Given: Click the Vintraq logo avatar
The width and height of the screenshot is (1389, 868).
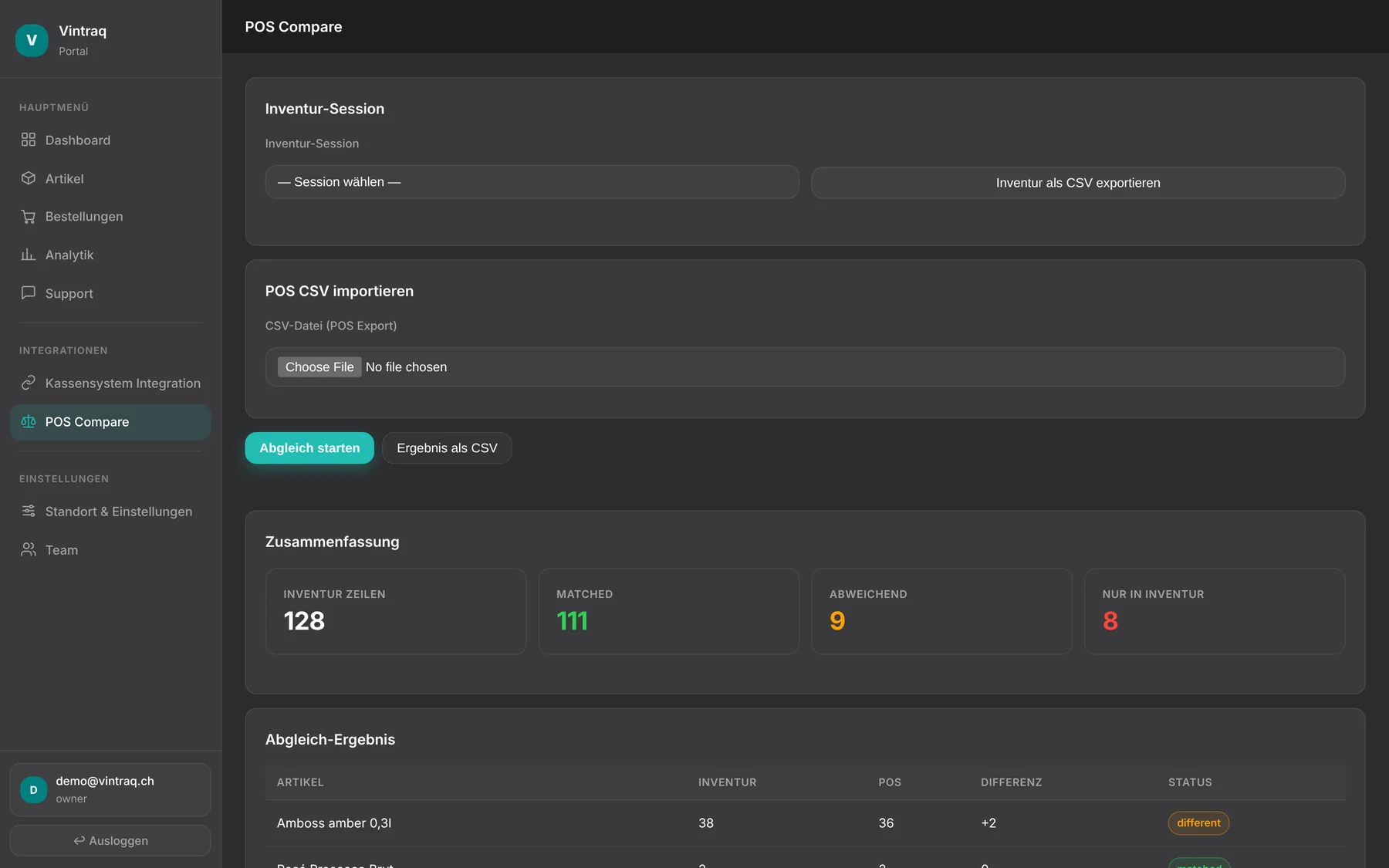Looking at the screenshot, I should click(x=32, y=40).
